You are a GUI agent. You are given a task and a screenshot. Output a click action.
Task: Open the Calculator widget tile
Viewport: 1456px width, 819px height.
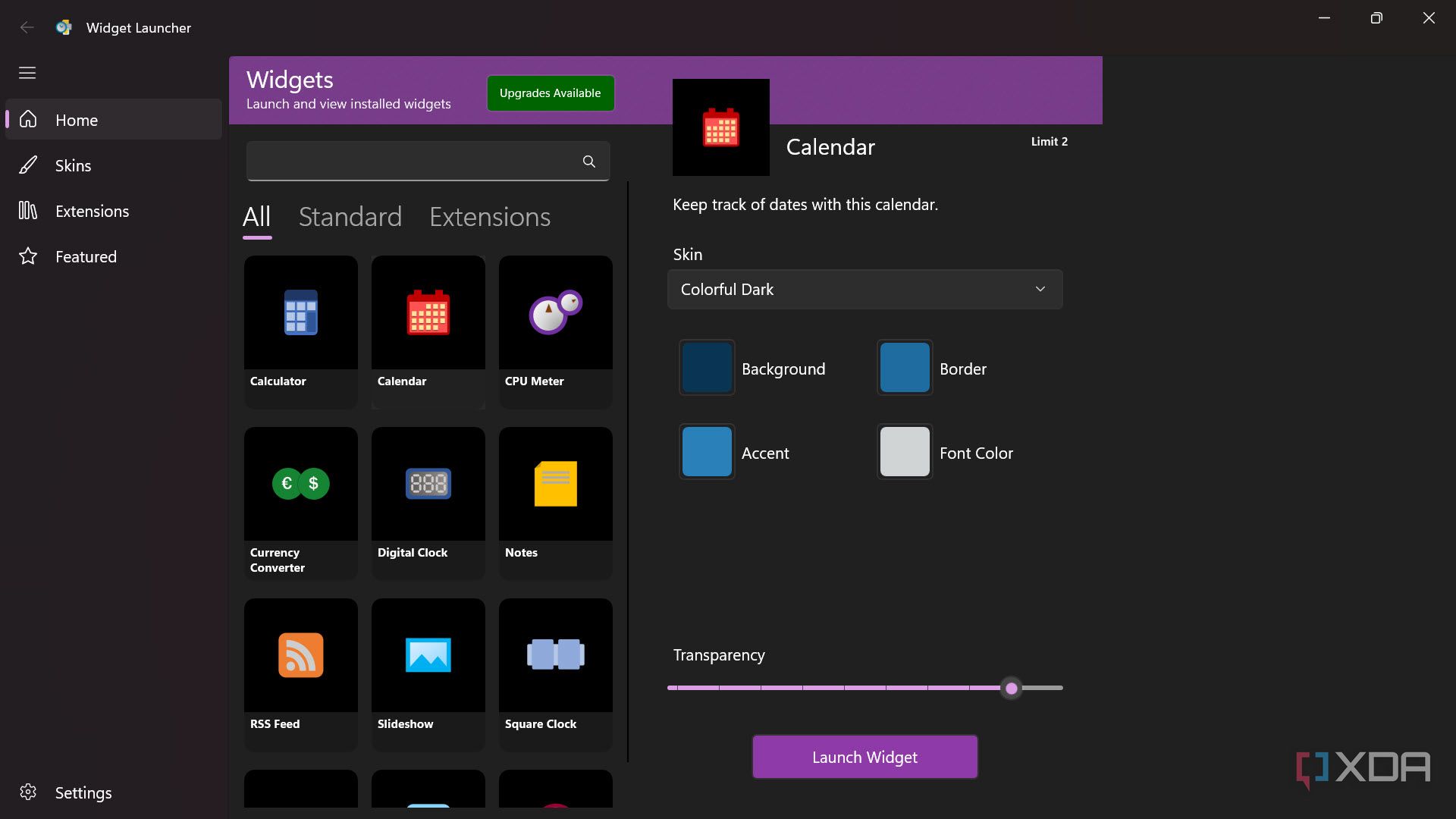coord(300,331)
